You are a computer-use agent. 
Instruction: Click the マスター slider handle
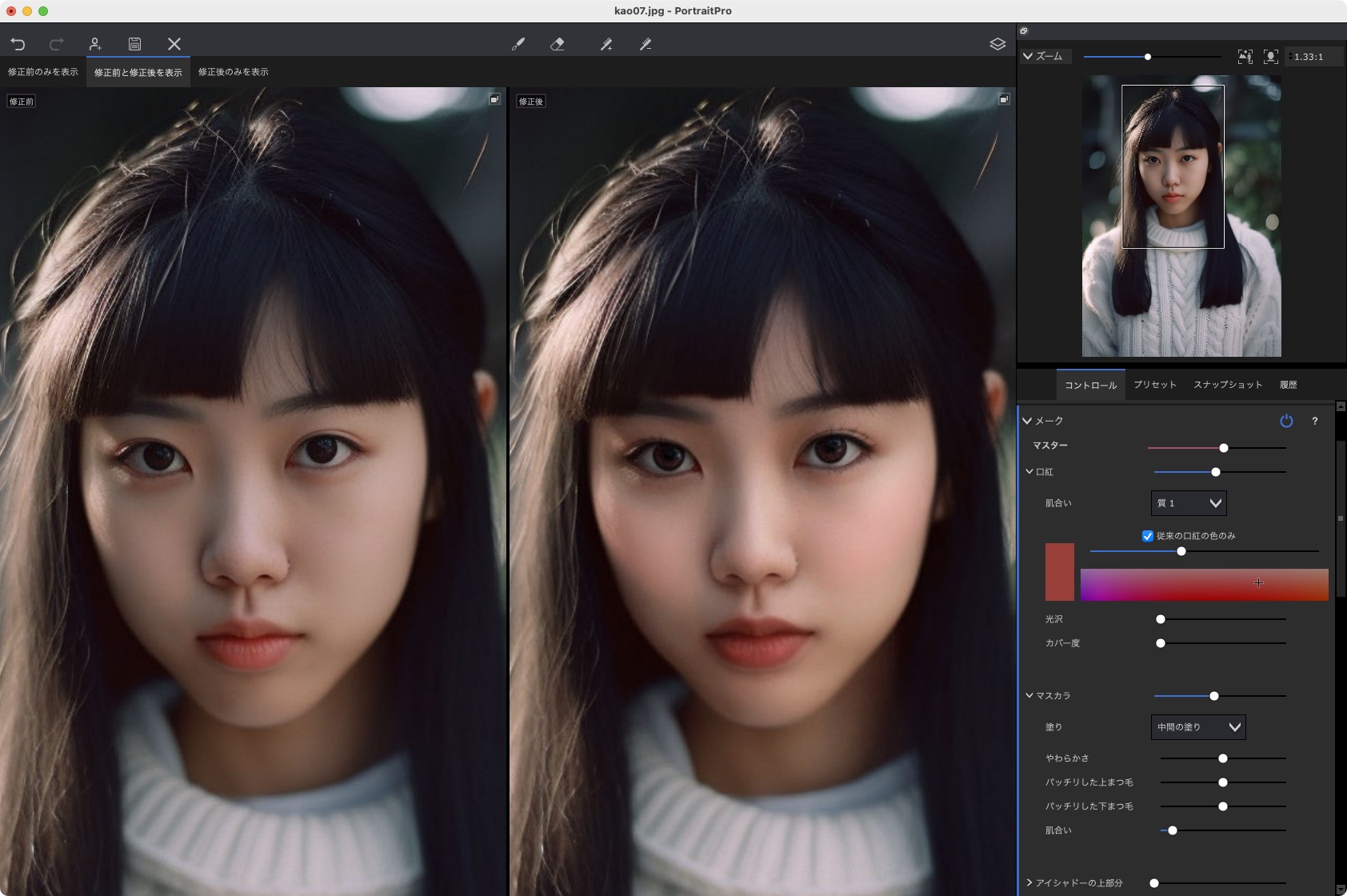(x=1224, y=448)
